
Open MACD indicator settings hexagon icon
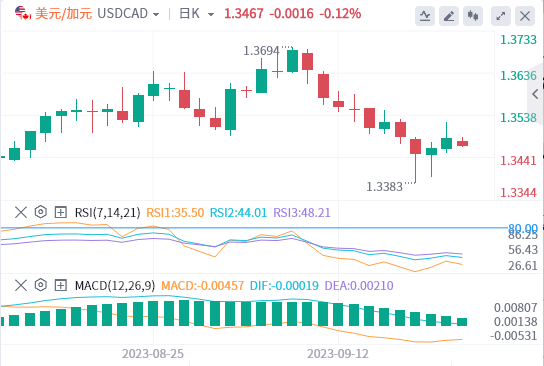[41, 285]
